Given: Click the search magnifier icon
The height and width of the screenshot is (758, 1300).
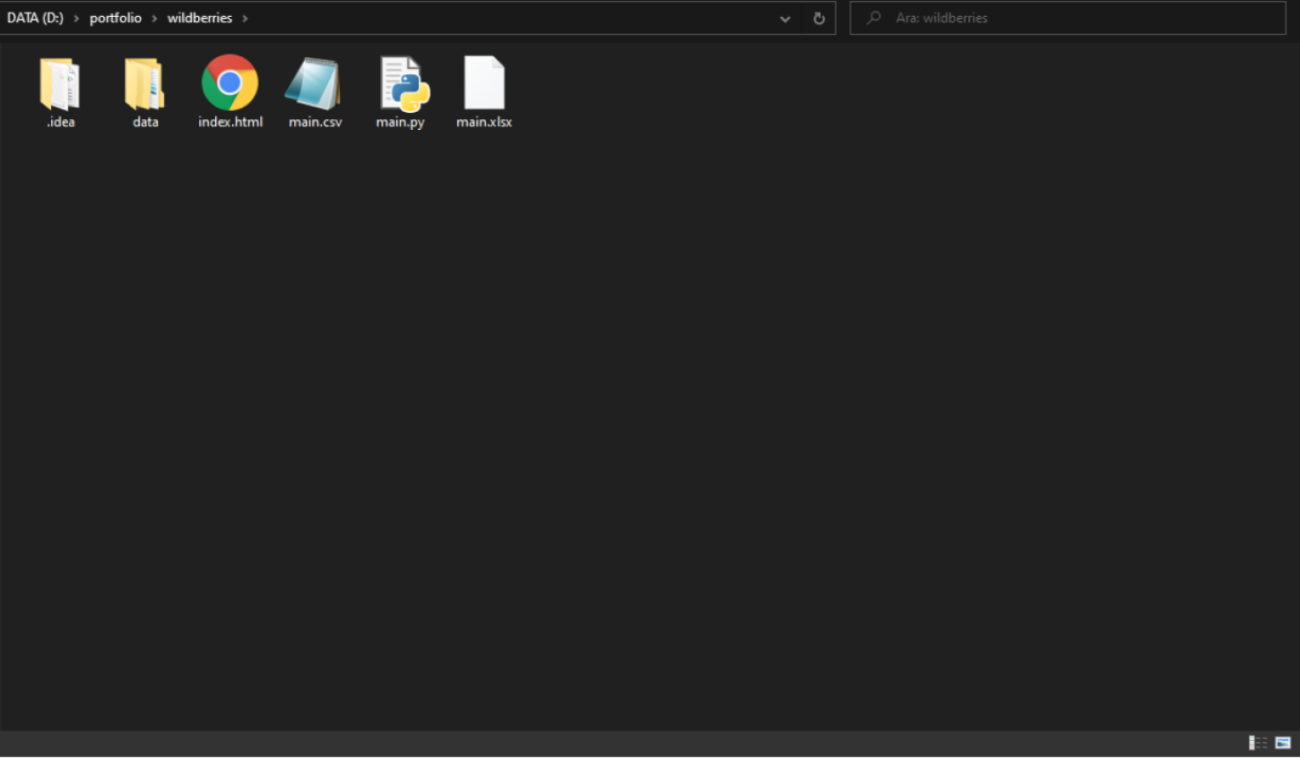Looking at the screenshot, I should tap(874, 18).
